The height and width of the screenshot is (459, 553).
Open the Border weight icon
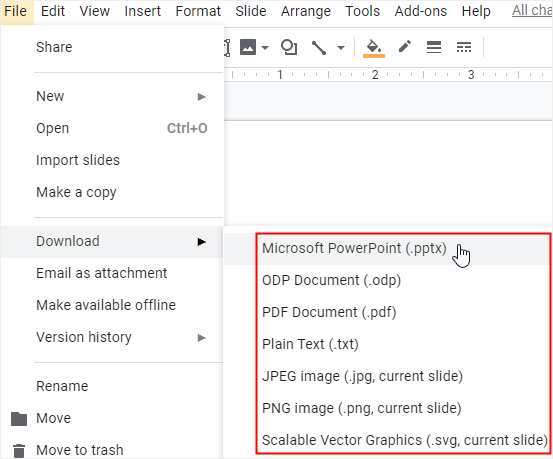[x=434, y=47]
